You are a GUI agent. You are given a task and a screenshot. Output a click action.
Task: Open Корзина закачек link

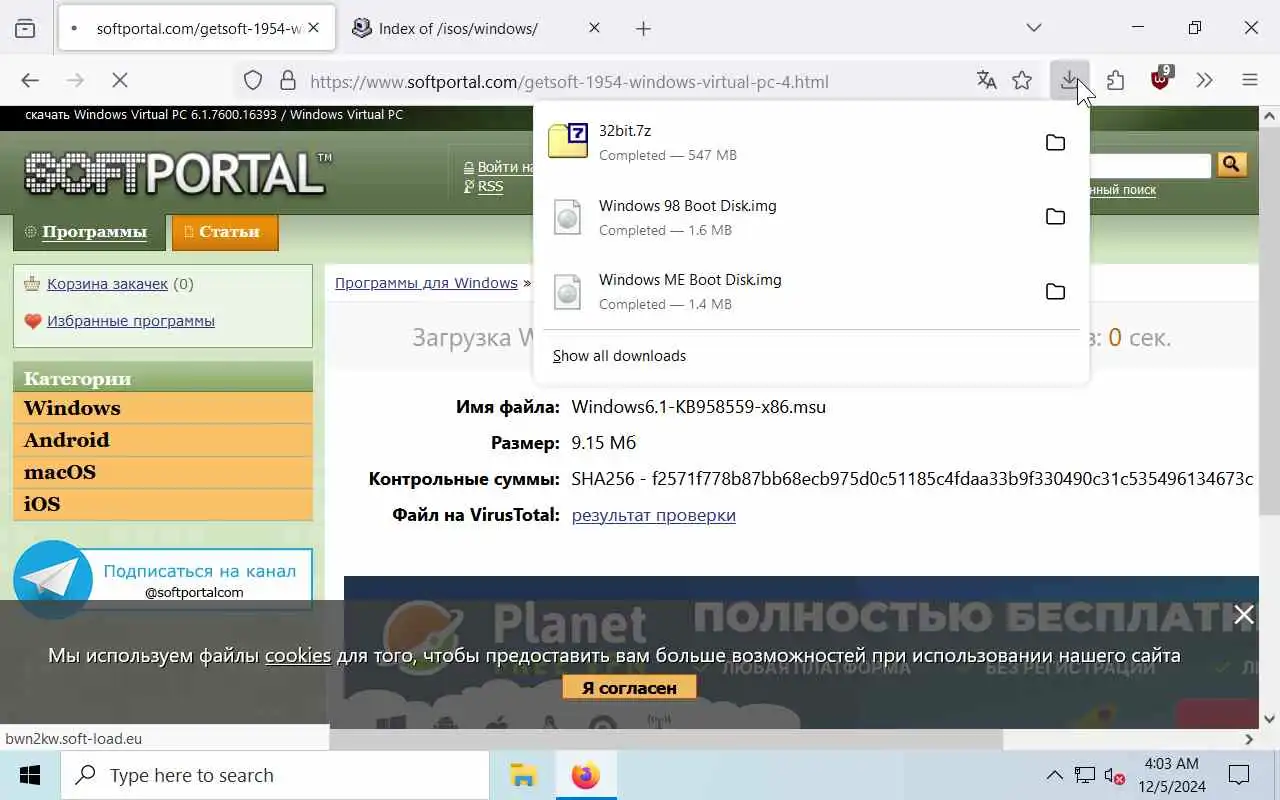pyautogui.click(x=107, y=284)
